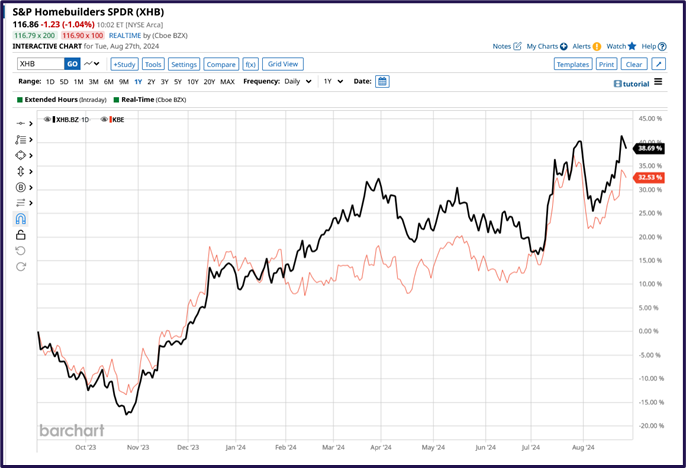Image resolution: width=686 pixels, height=468 pixels.
Task: Select the 10Y range
Action: [x=193, y=82]
